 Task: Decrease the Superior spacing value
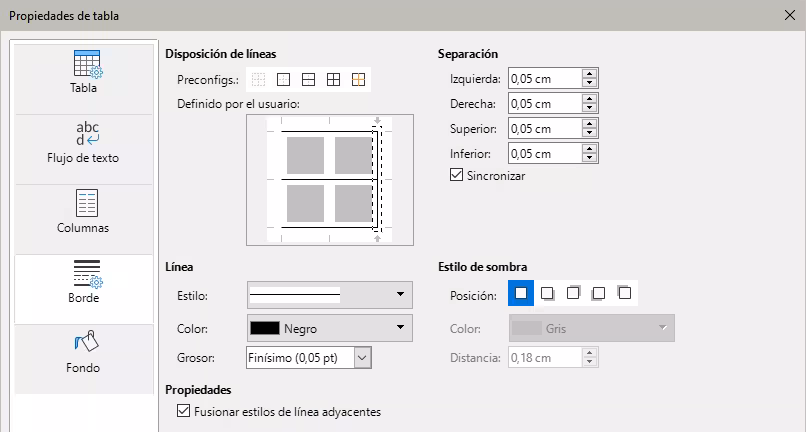coord(590,133)
